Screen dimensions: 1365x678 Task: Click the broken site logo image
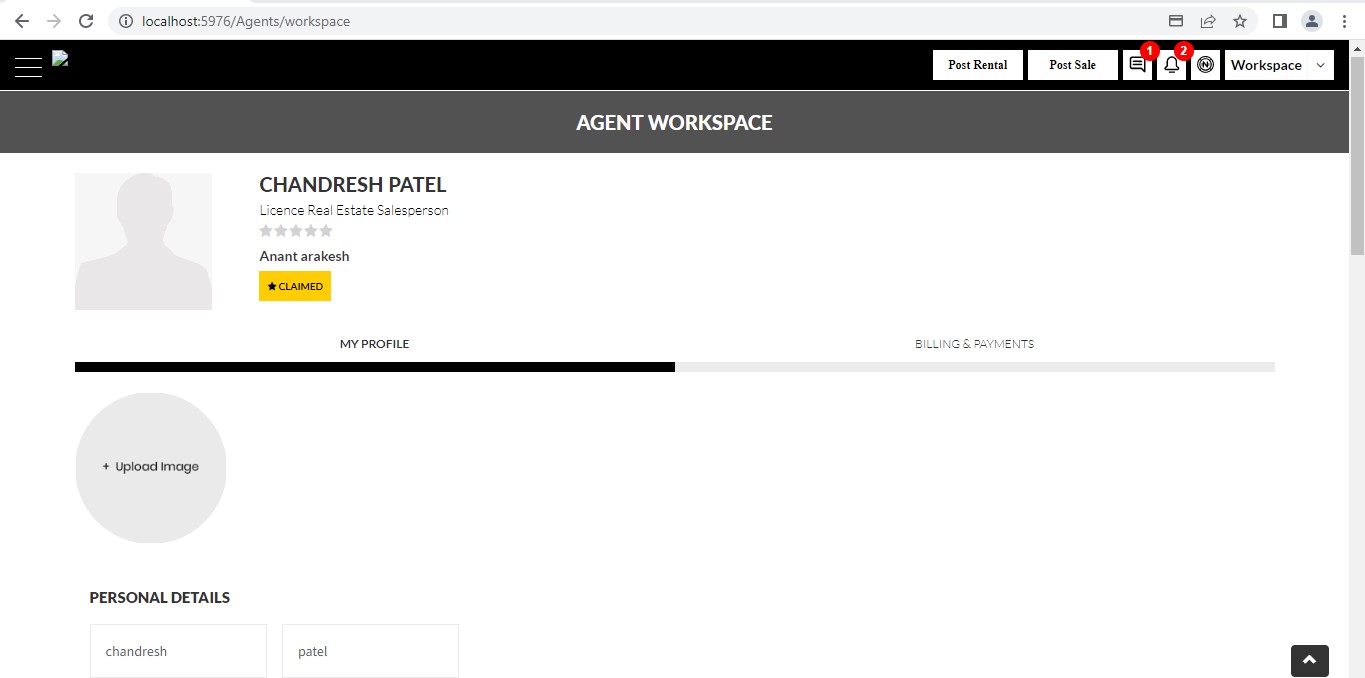pos(60,58)
